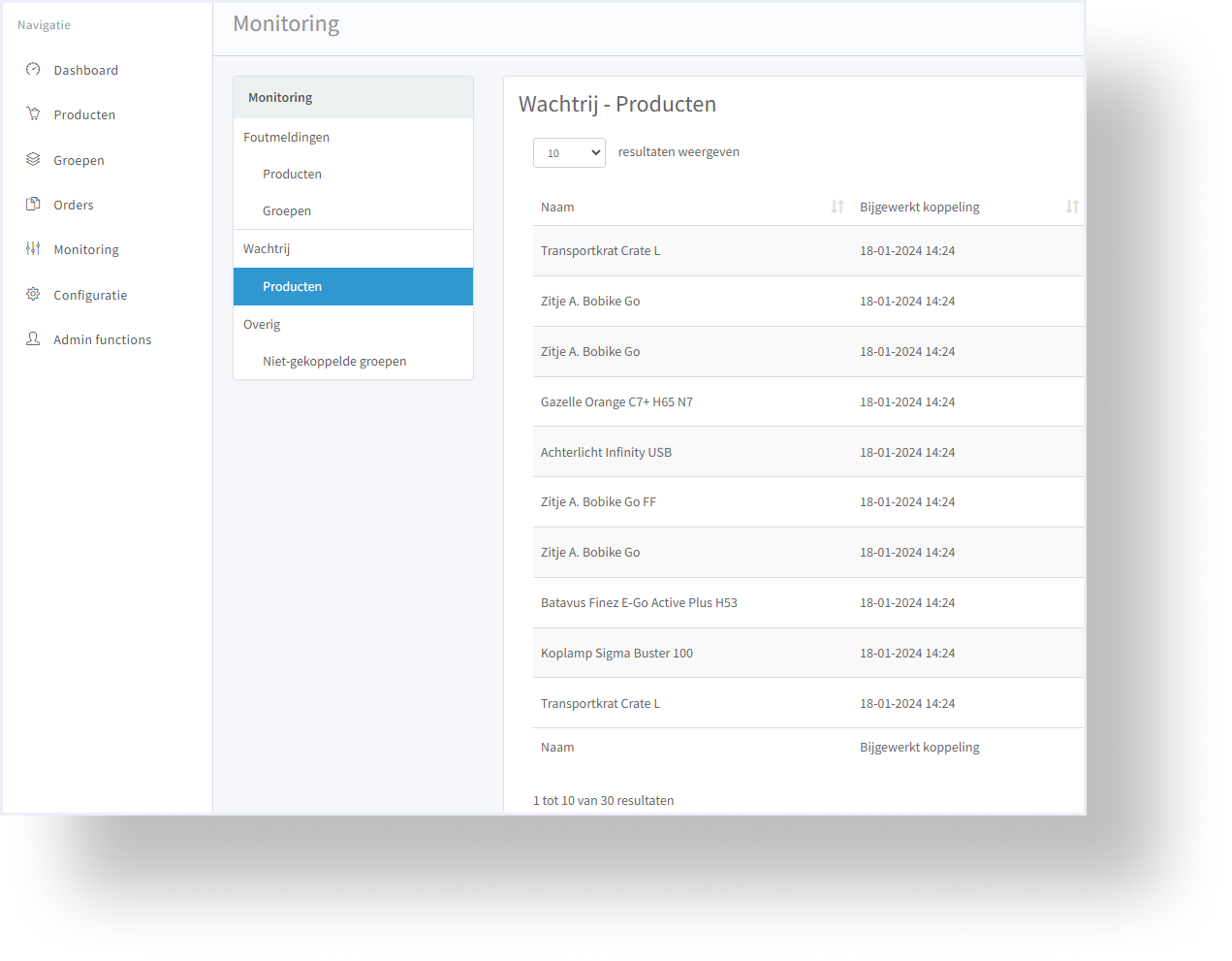The height and width of the screenshot is (961, 1232).
Task: Click the Koplamp Sigma Buster 100 row
Action: tap(807, 653)
